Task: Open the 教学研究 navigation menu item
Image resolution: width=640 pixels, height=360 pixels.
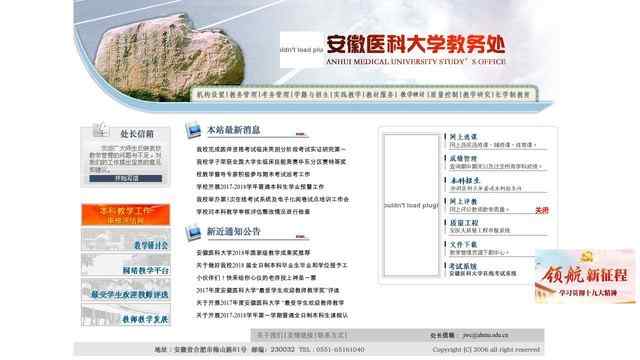Action: pyautogui.click(x=476, y=95)
